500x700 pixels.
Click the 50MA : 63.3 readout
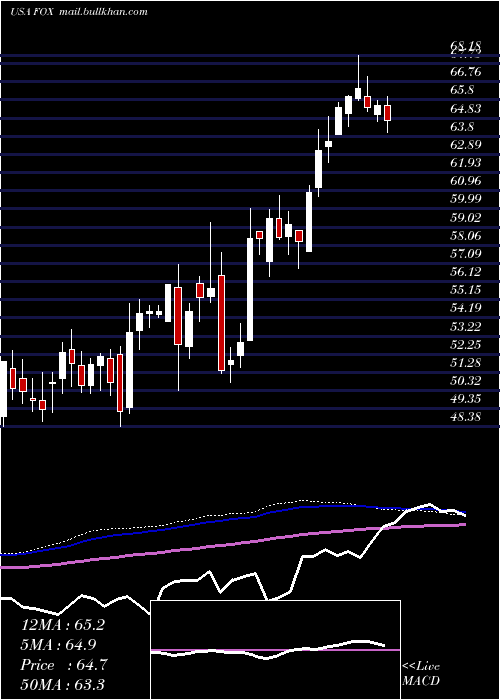coord(63,684)
